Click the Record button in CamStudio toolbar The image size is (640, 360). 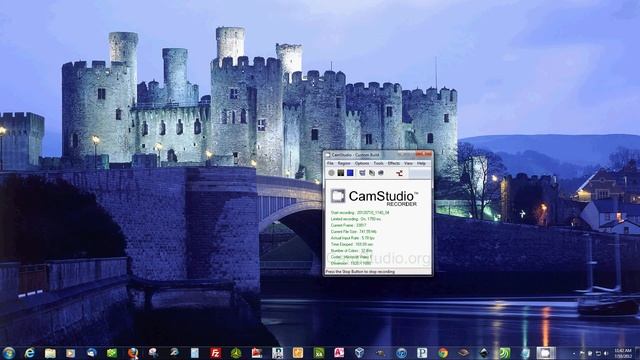(x=331, y=173)
